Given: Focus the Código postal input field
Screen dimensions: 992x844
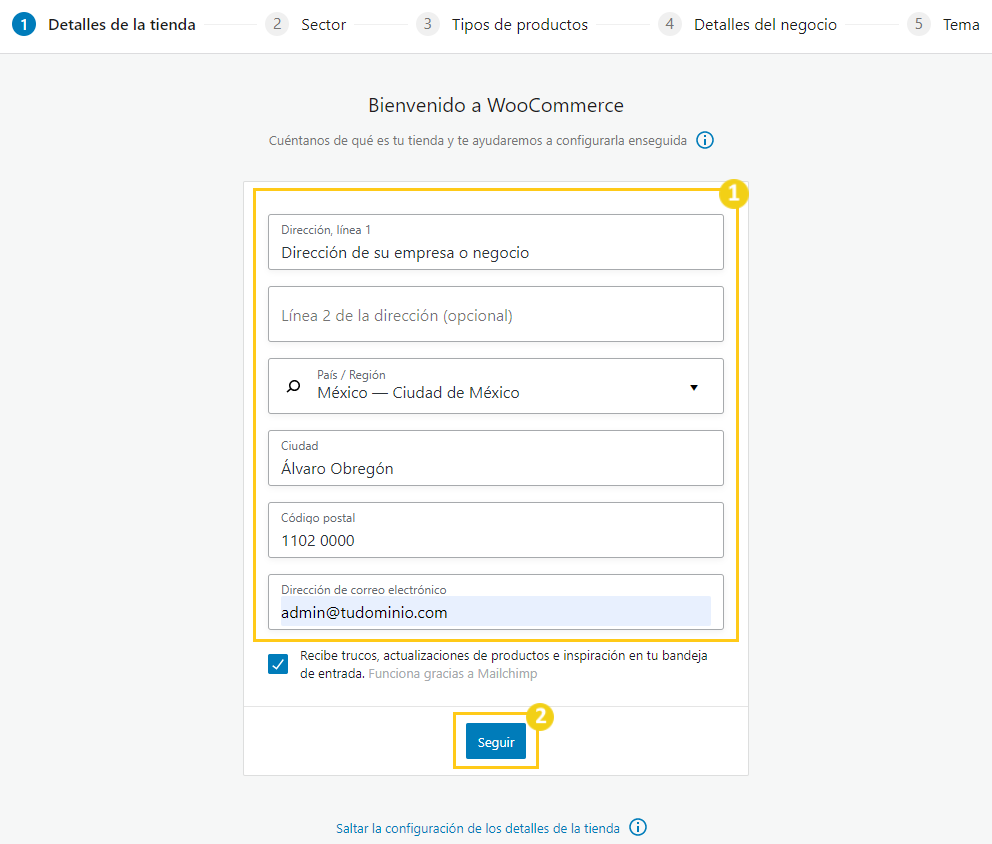Looking at the screenshot, I should click(x=495, y=530).
